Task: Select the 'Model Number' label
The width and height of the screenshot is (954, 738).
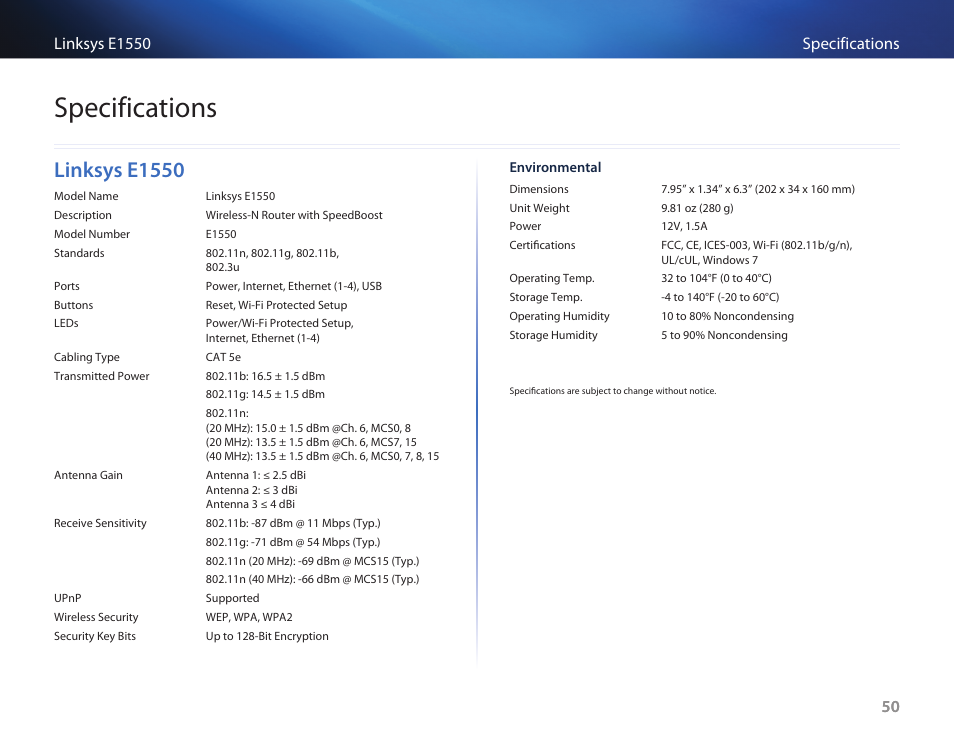Action: [x=92, y=234]
